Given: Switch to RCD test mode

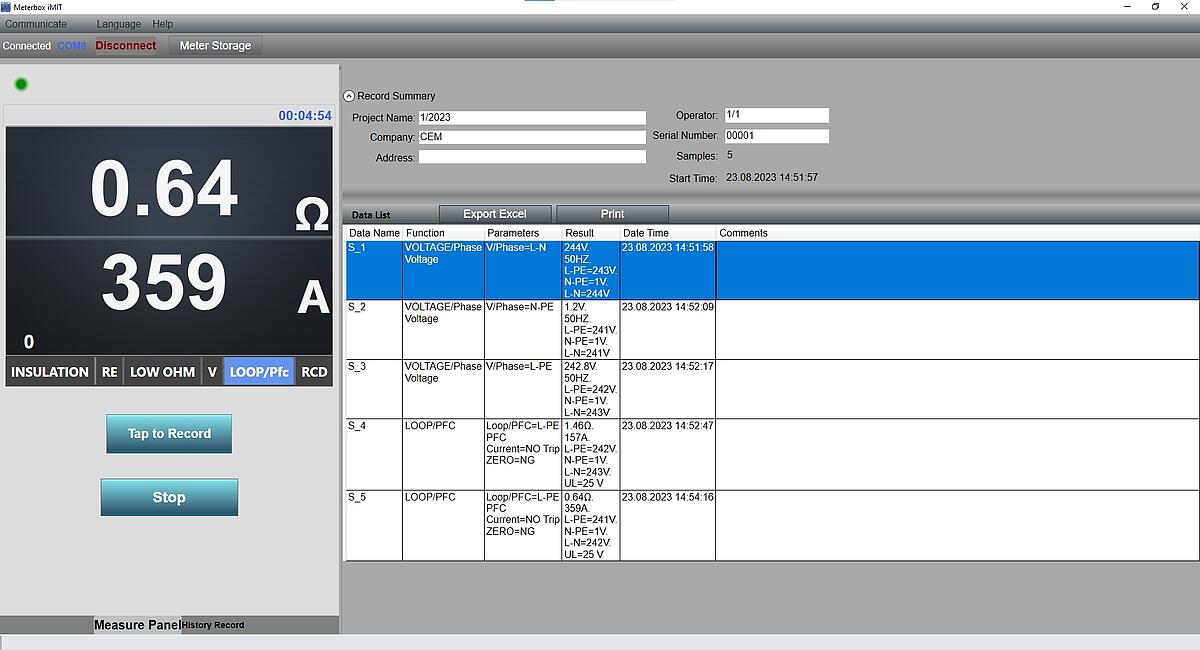Looking at the screenshot, I should pos(314,372).
